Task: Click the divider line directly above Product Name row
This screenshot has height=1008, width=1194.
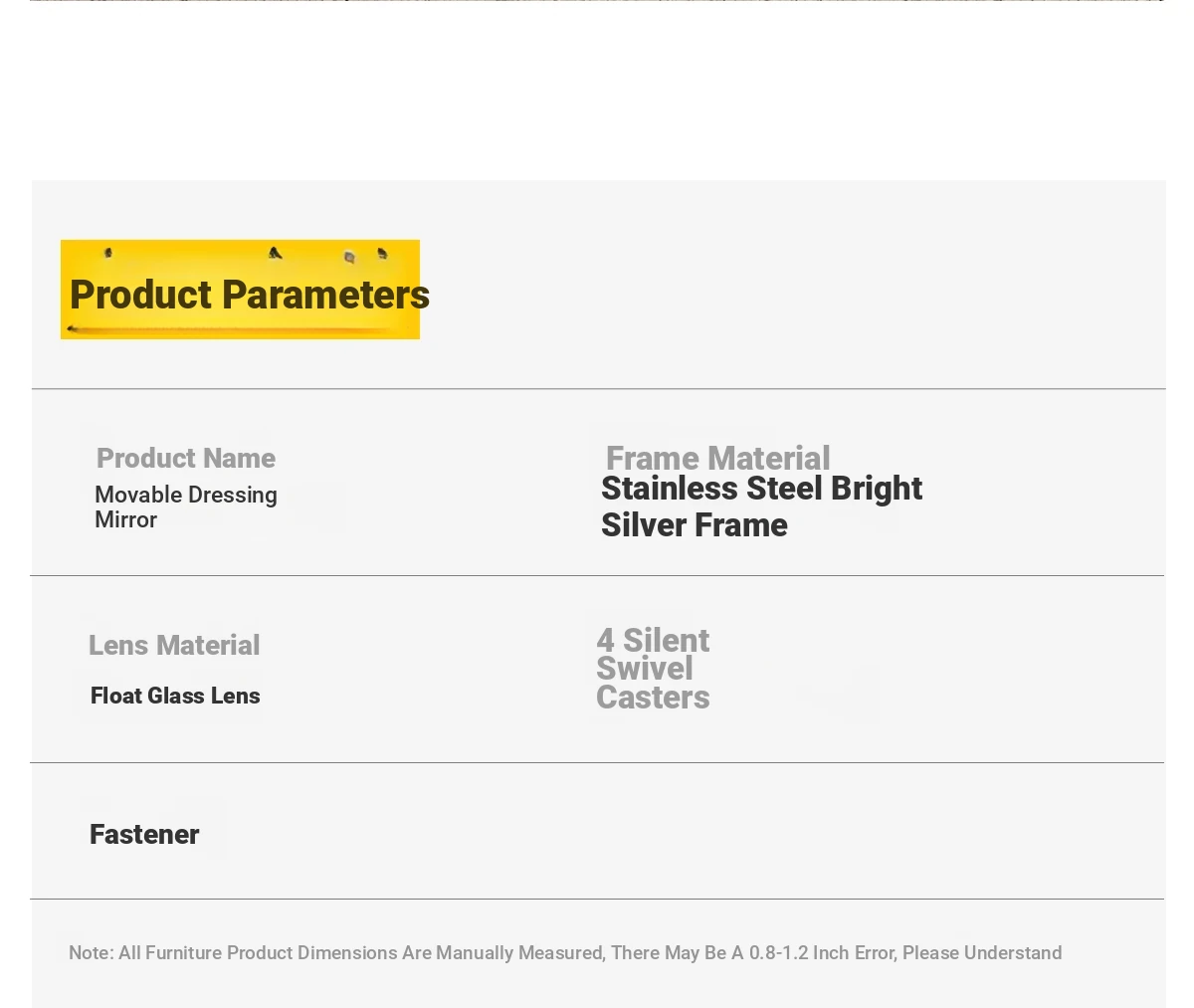Action: pos(598,388)
